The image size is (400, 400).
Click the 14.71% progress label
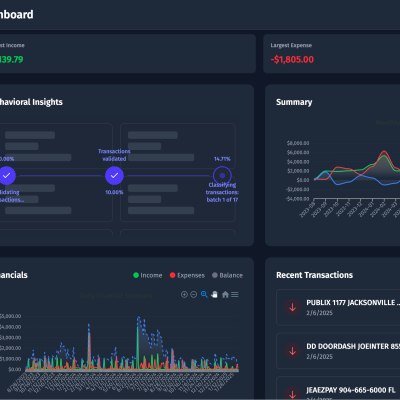(222, 159)
